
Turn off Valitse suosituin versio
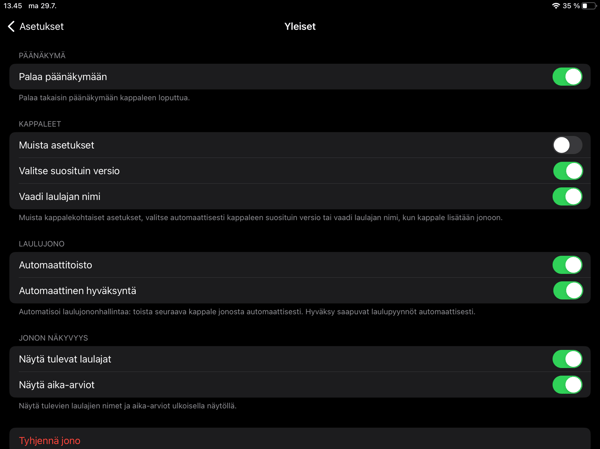pos(567,171)
